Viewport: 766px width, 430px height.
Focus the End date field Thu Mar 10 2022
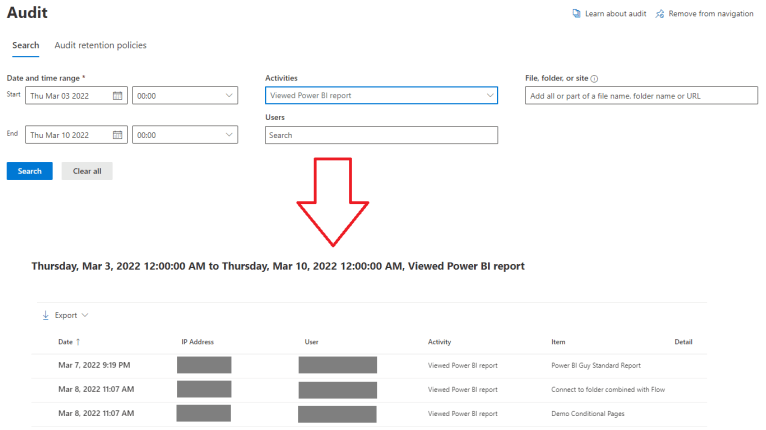[76, 135]
